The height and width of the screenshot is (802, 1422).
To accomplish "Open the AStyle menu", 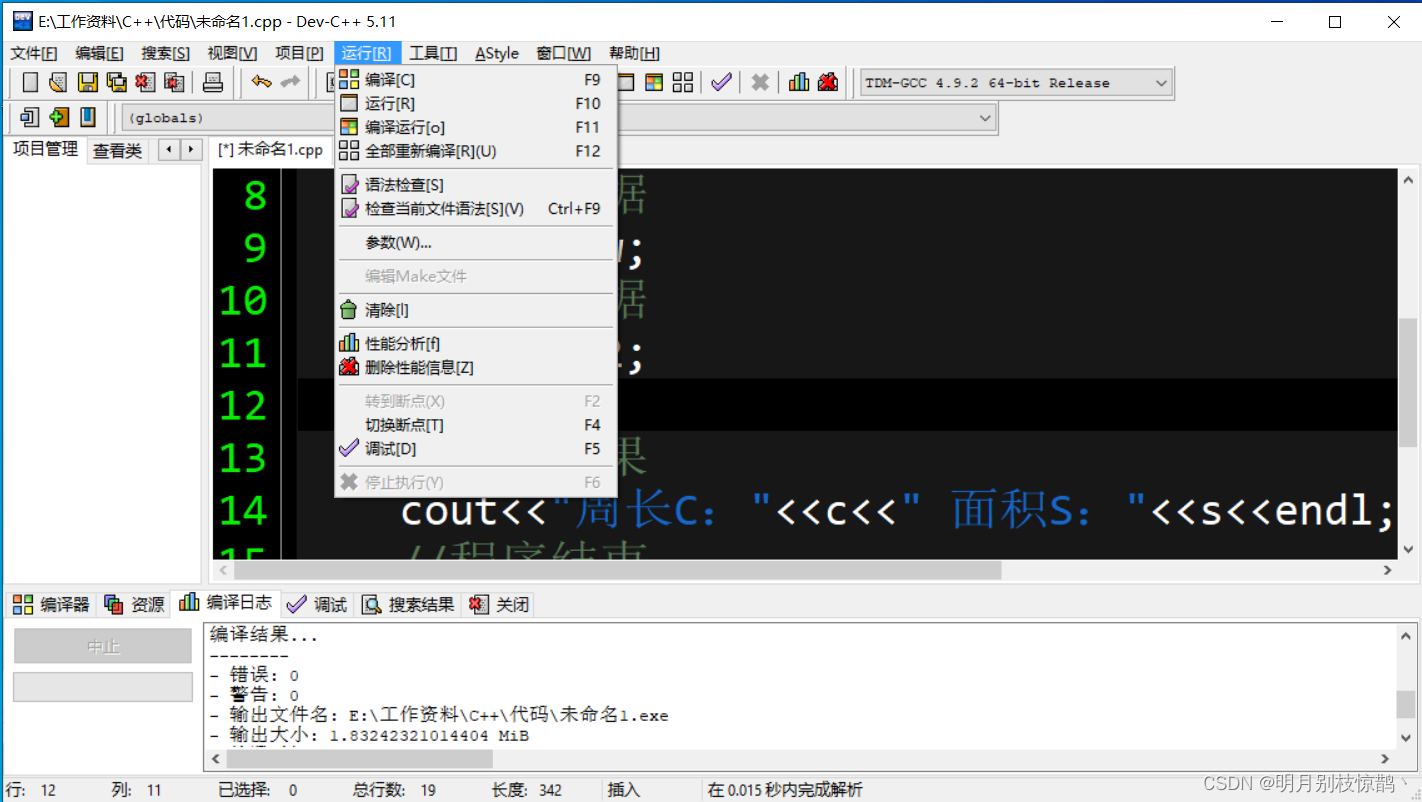I will point(497,53).
